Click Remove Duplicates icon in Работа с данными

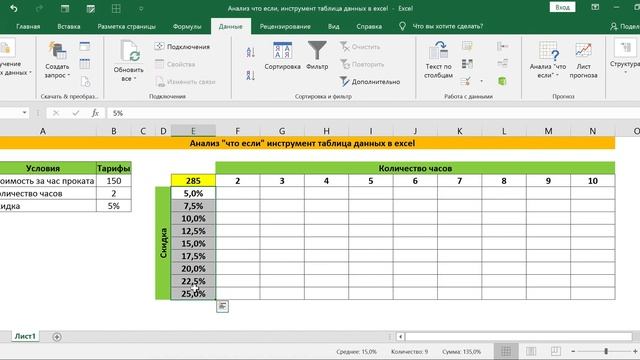[x=467, y=64]
